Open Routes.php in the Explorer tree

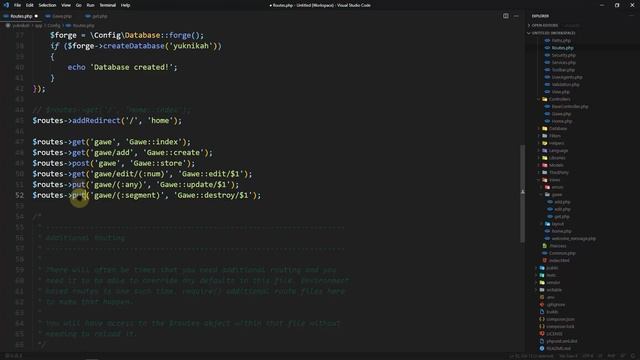click(x=562, y=48)
